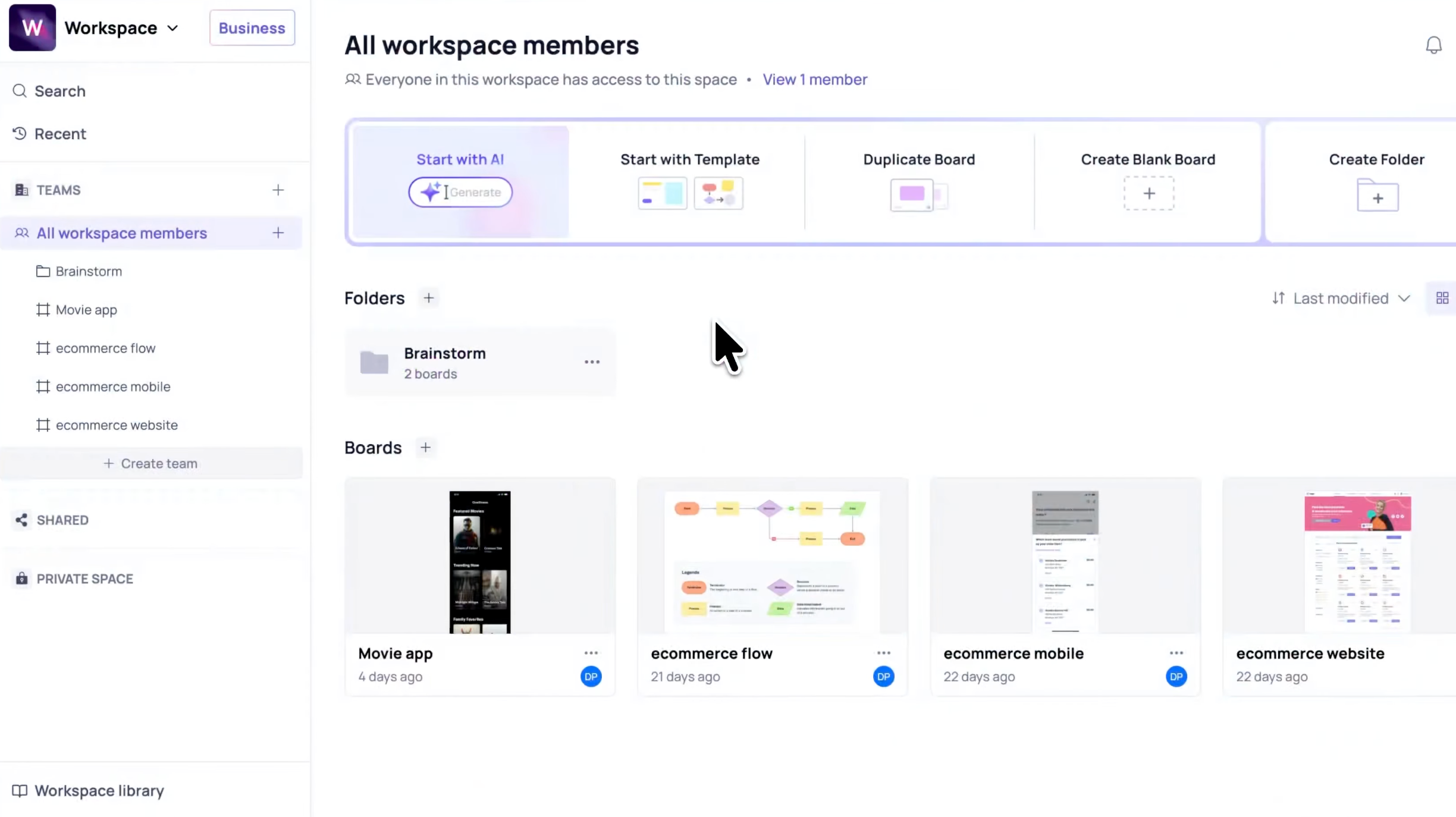The width and height of the screenshot is (1456, 817).
Task: Click the notifications bell icon
Action: pyautogui.click(x=1433, y=45)
